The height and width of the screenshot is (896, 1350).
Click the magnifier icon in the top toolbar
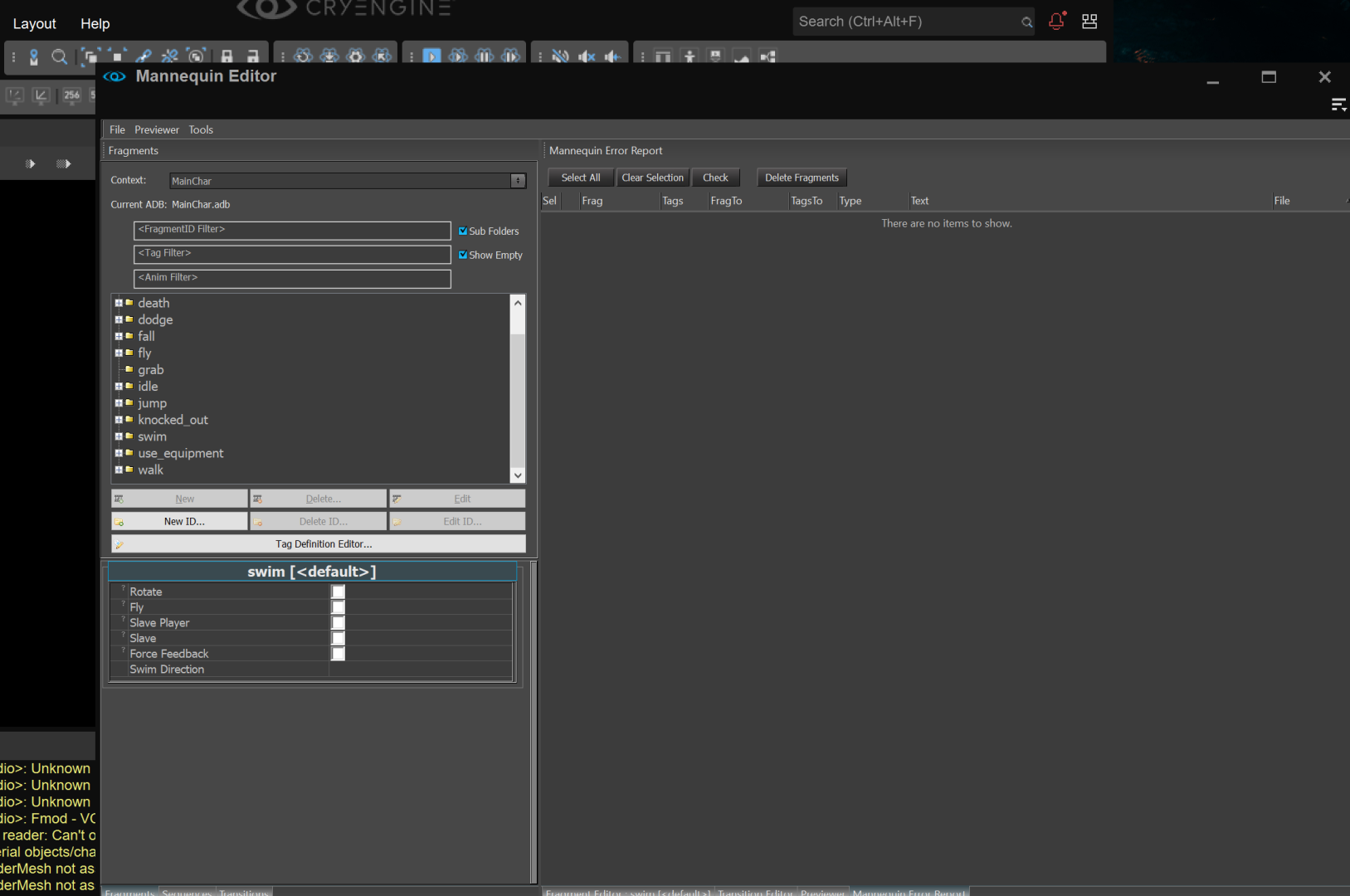tap(59, 56)
